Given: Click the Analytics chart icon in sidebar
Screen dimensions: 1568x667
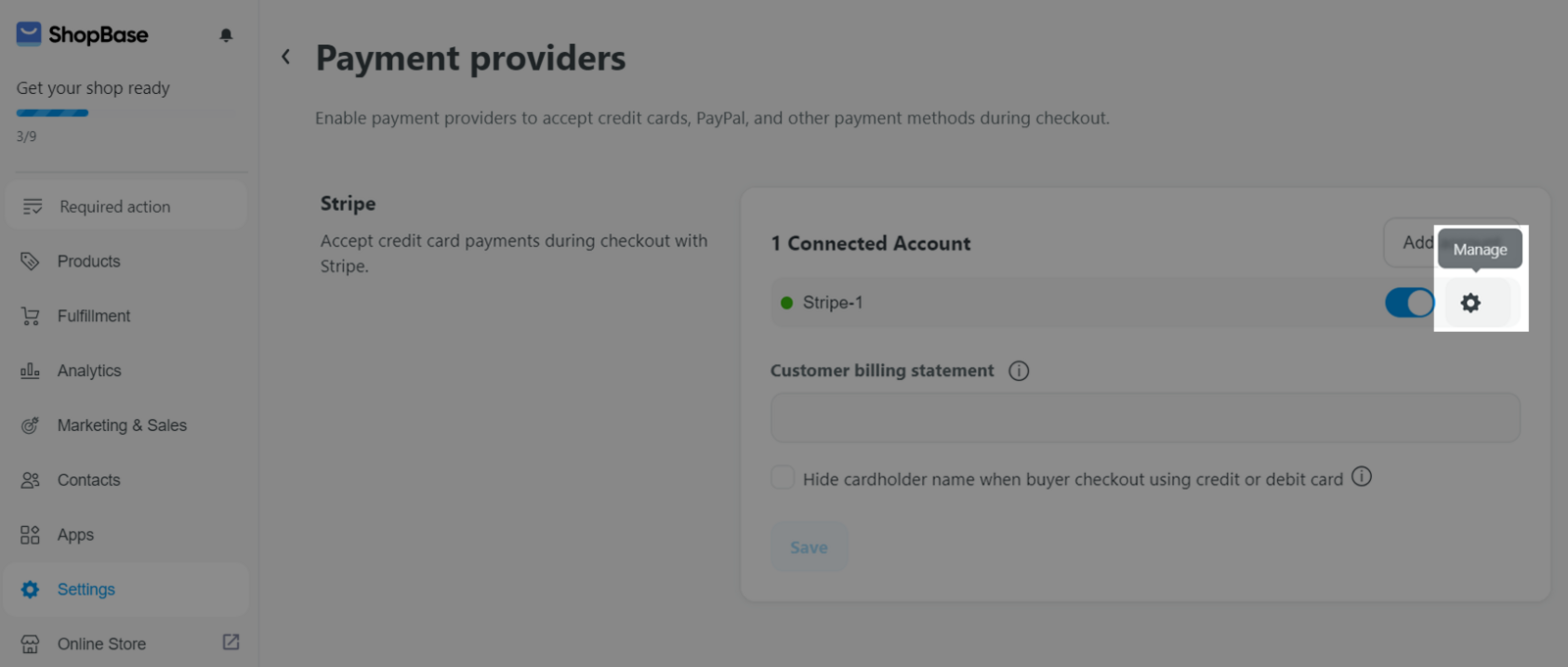Looking at the screenshot, I should [x=30, y=370].
